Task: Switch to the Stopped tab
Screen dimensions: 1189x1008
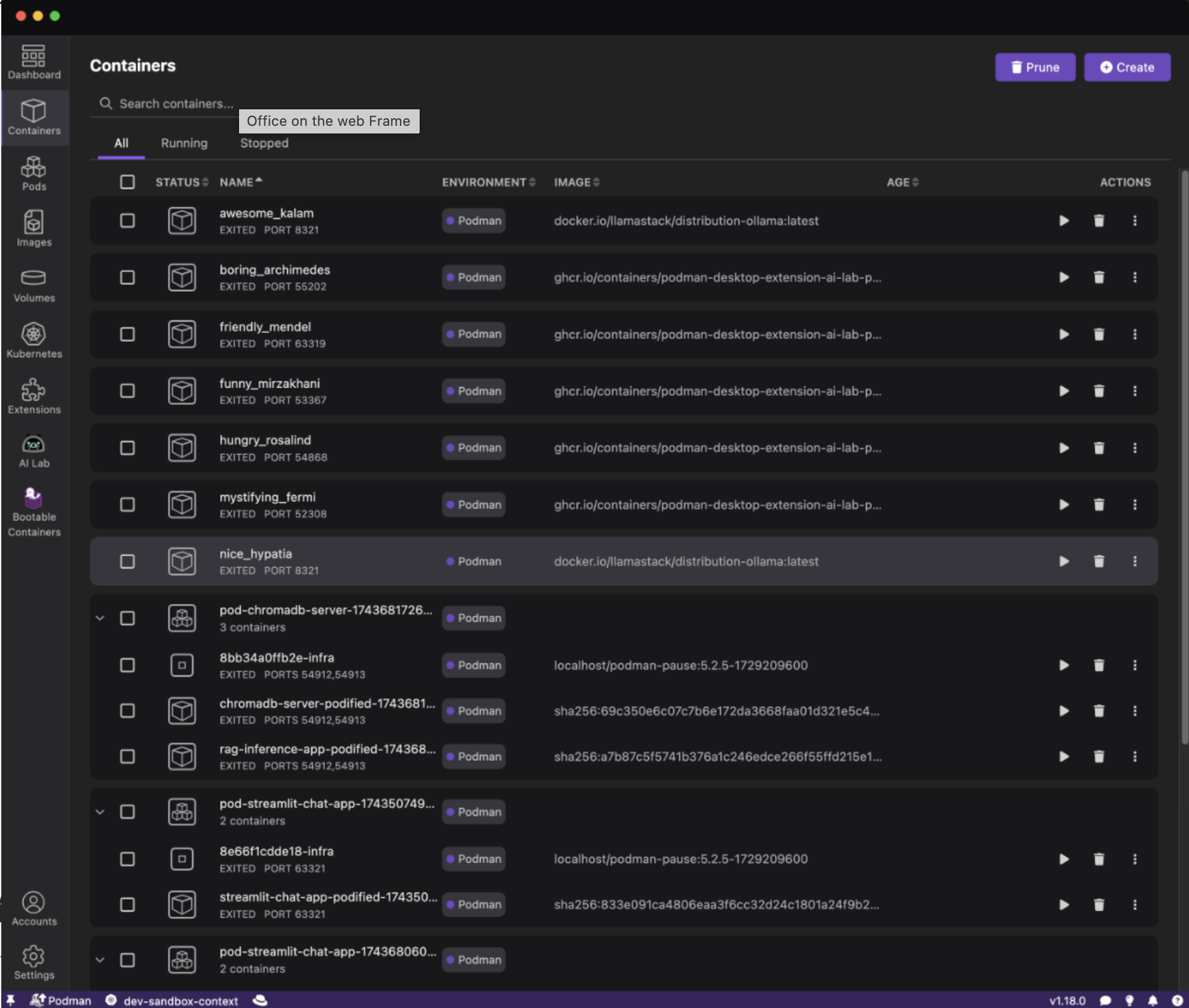Action: 264,143
